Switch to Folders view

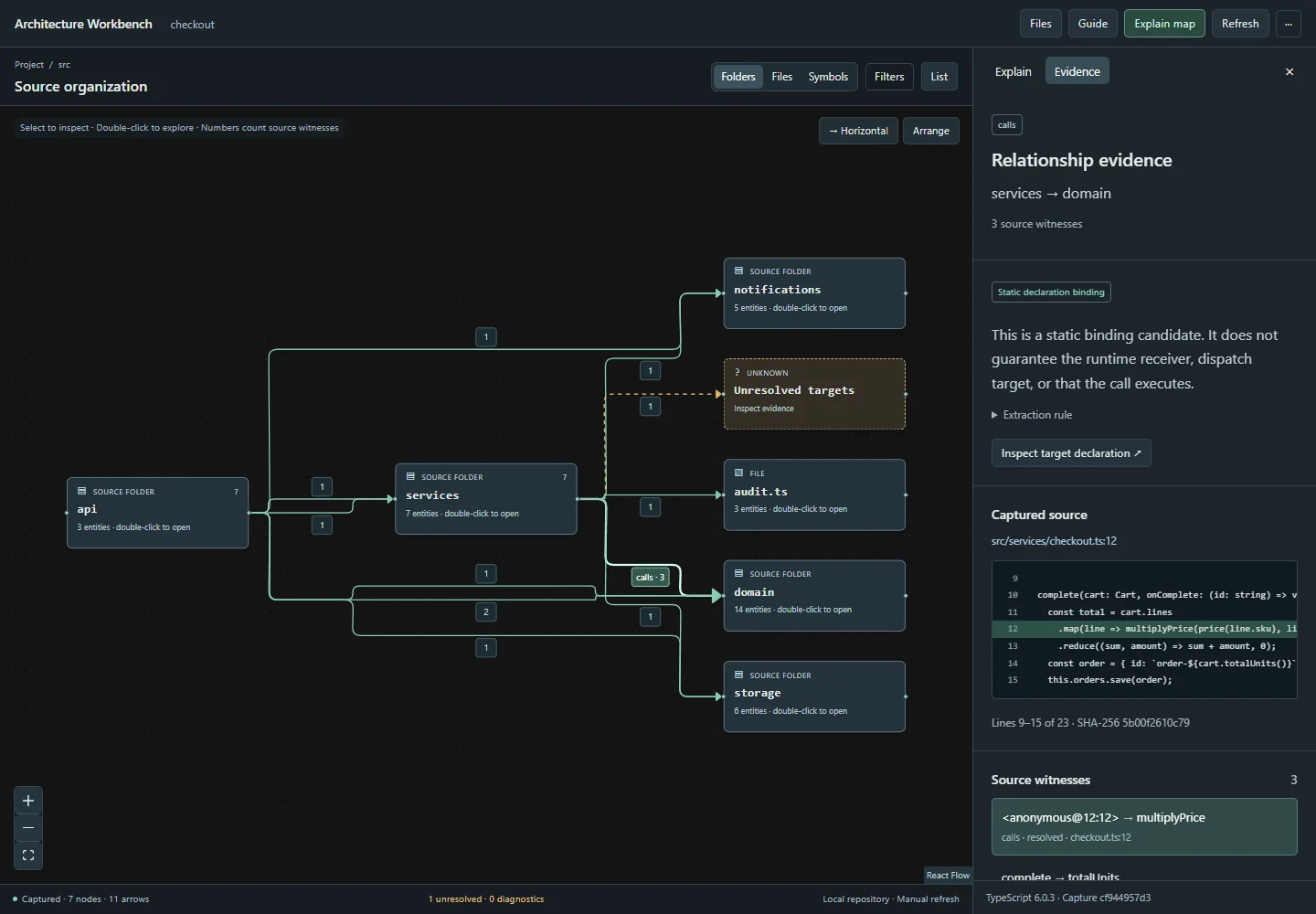click(x=738, y=77)
